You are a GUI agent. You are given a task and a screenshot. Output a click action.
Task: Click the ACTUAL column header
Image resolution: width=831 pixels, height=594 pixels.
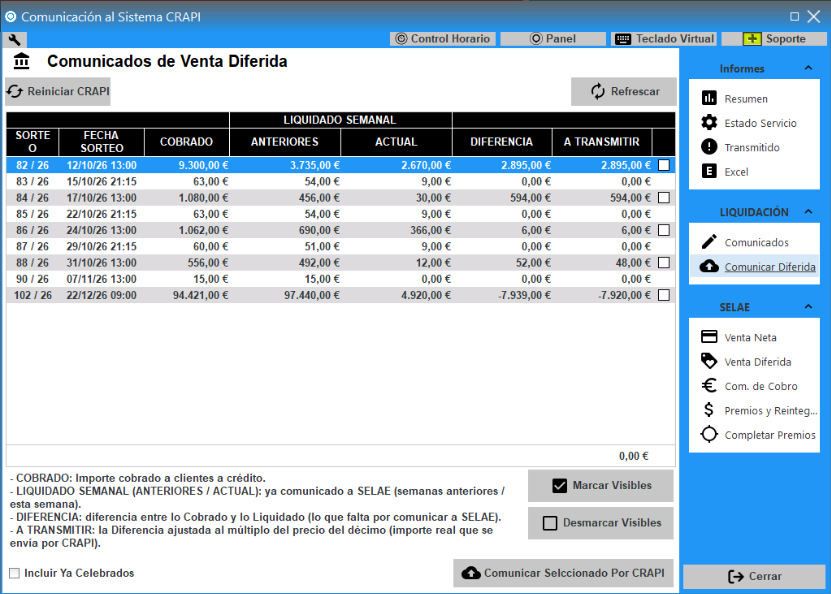tap(396, 141)
